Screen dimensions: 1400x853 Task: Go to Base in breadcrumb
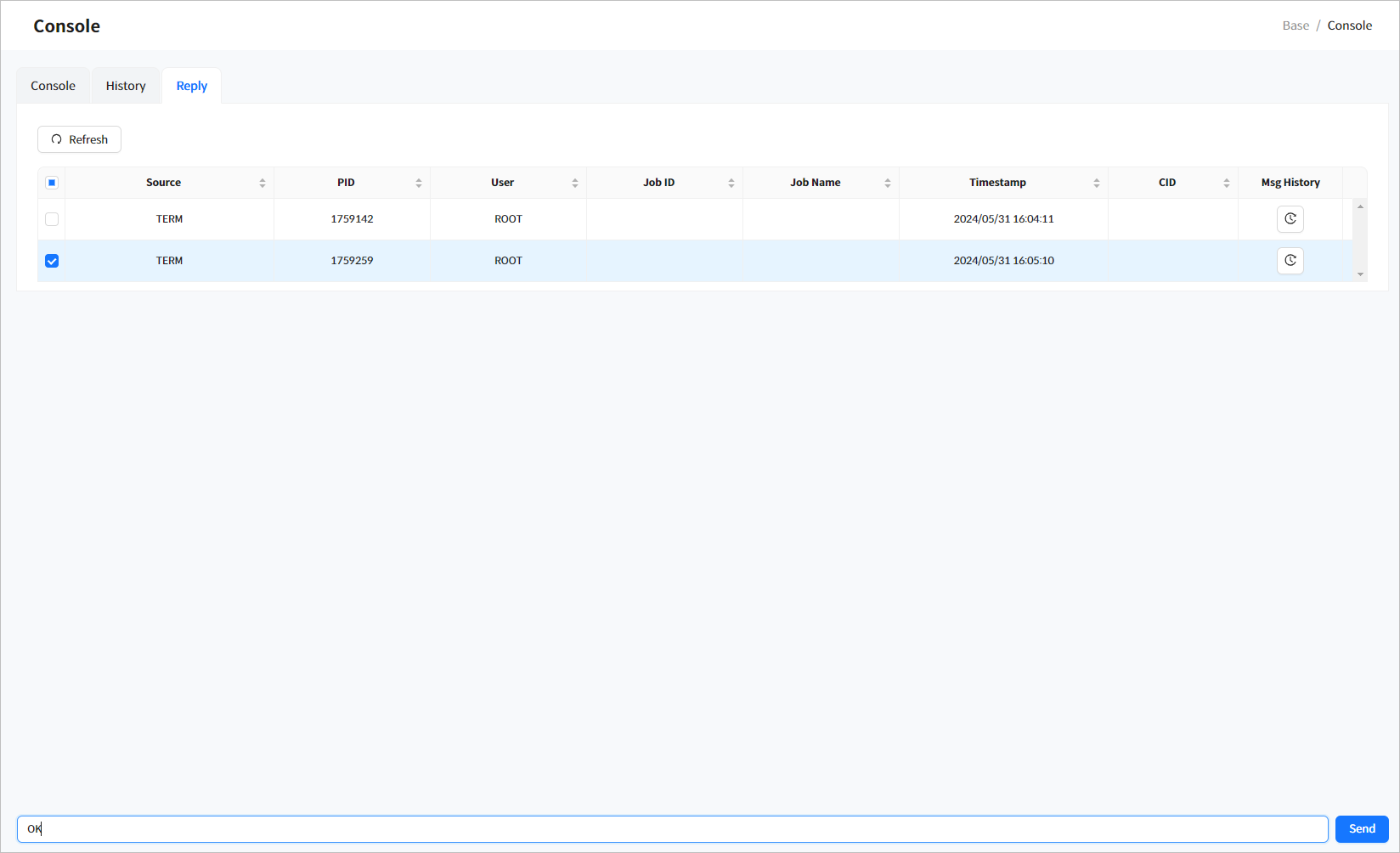tap(1296, 25)
